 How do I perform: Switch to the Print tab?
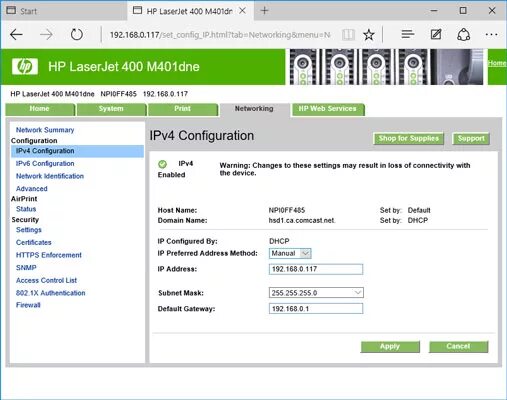coord(183,109)
